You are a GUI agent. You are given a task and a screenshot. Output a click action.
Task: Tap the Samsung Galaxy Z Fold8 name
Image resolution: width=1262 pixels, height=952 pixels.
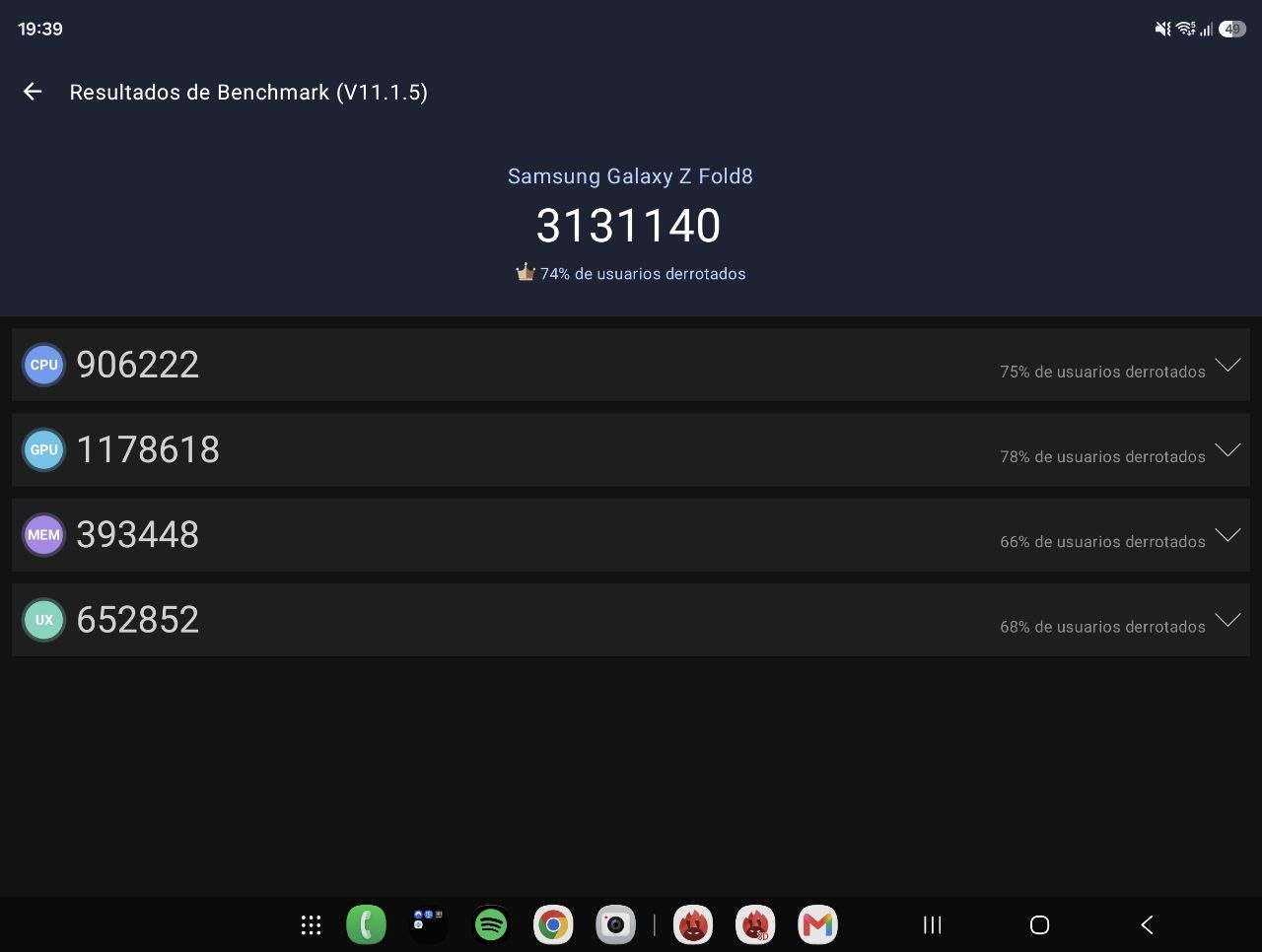pyautogui.click(x=630, y=176)
